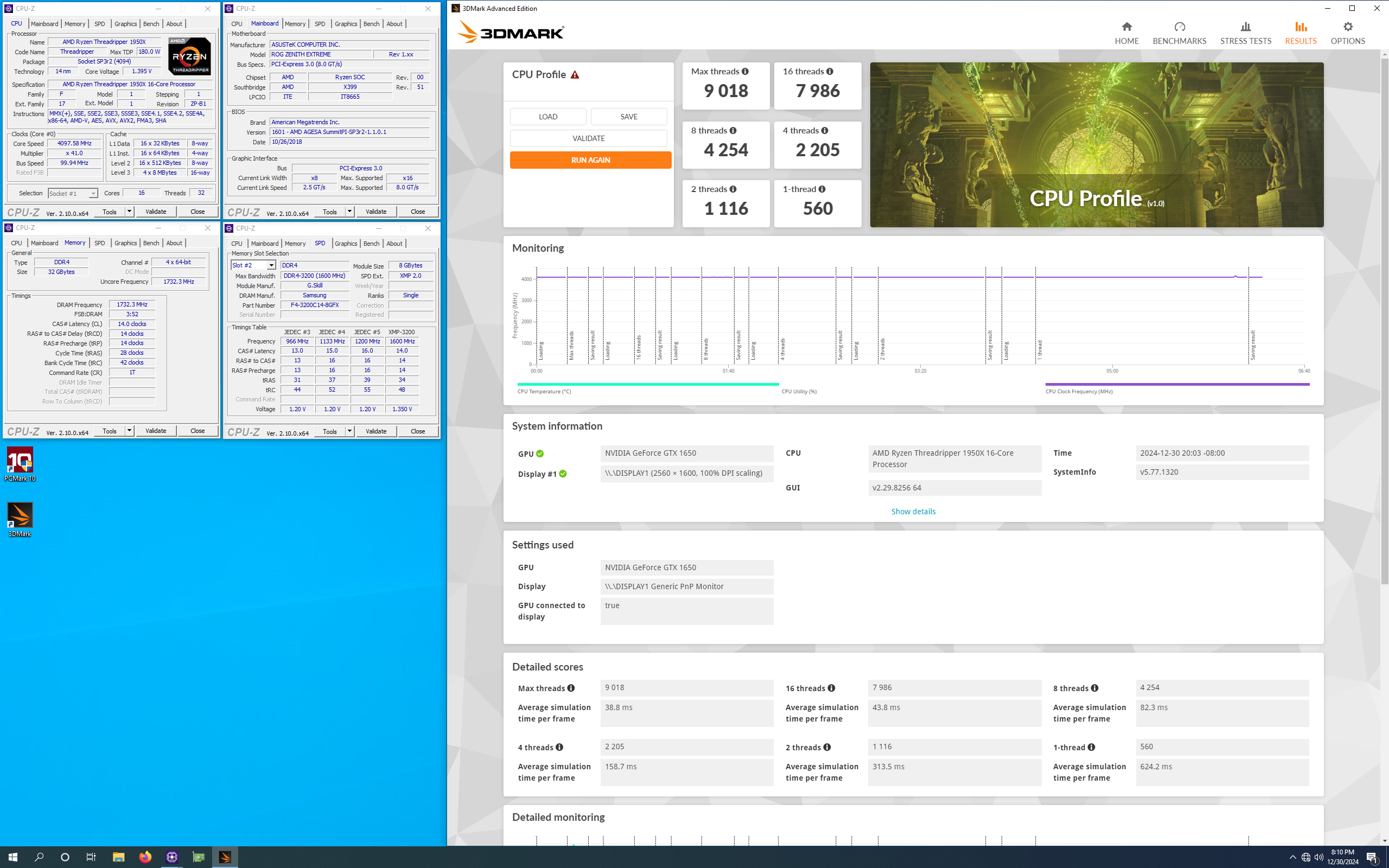Click the info icon beside 1-thread score card
The height and width of the screenshot is (868, 1389).
(x=822, y=189)
